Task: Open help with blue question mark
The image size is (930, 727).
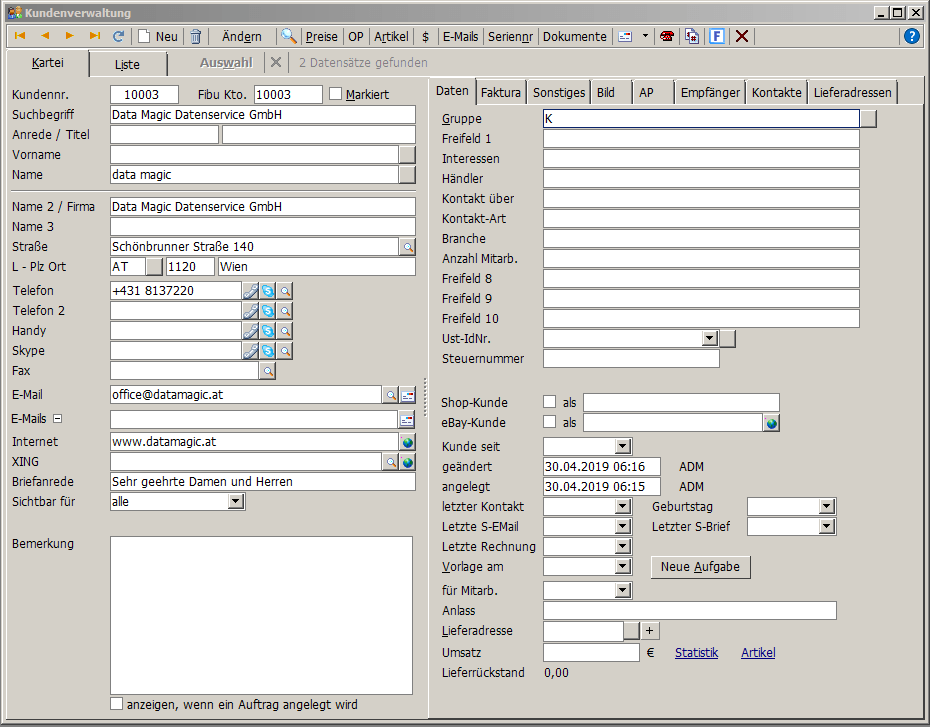Action: point(912,36)
